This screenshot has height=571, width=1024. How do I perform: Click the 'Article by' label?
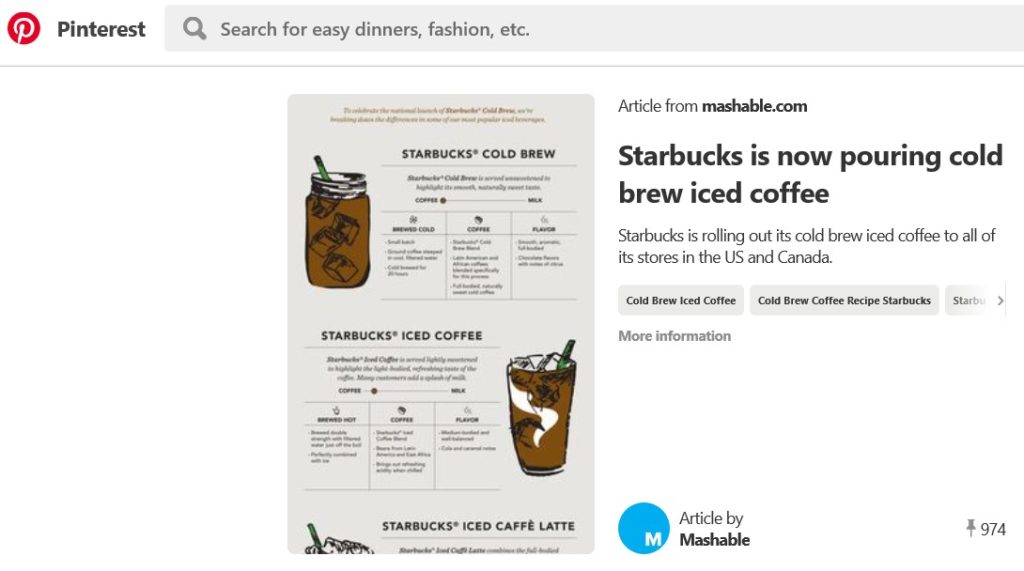(x=711, y=518)
